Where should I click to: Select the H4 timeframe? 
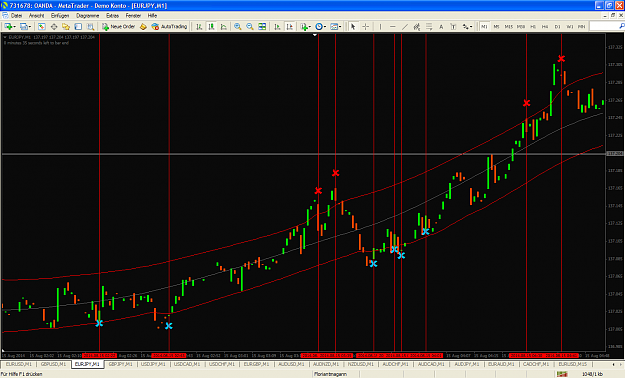tap(545, 26)
